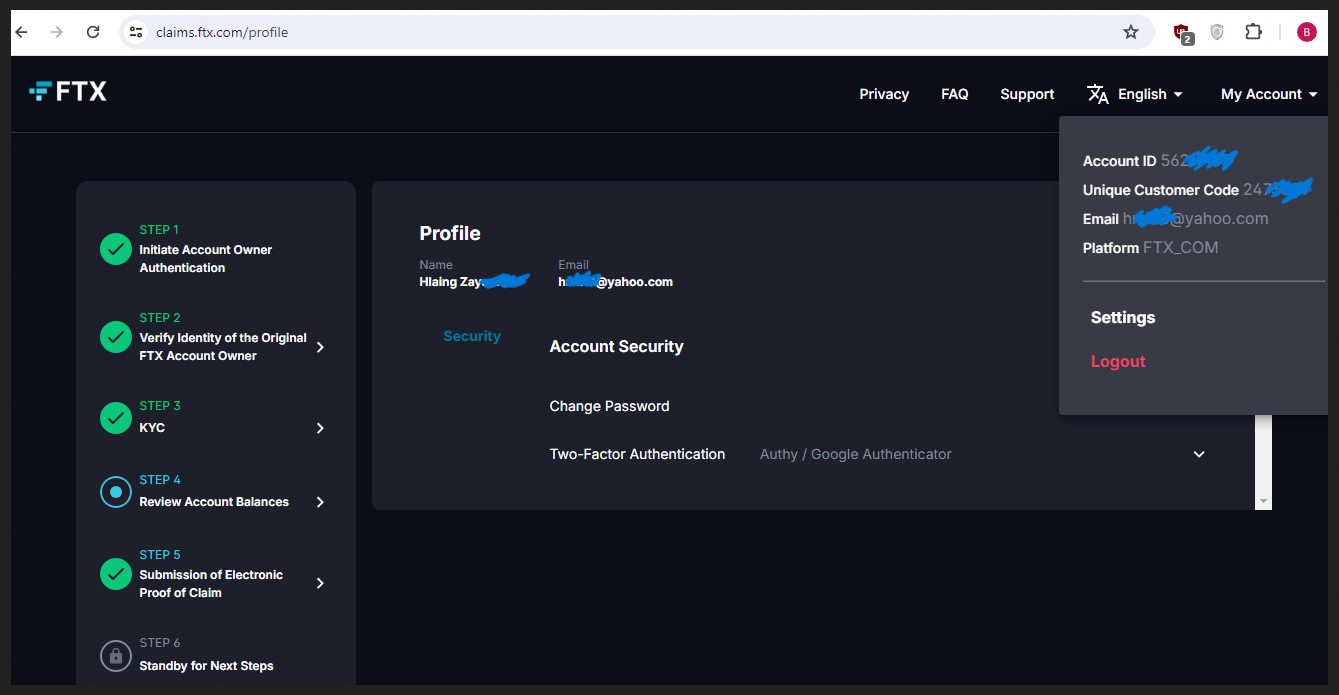The height and width of the screenshot is (695, 1339).
Task: Click the Account ID label
Action: click(x=1119, y=161)
